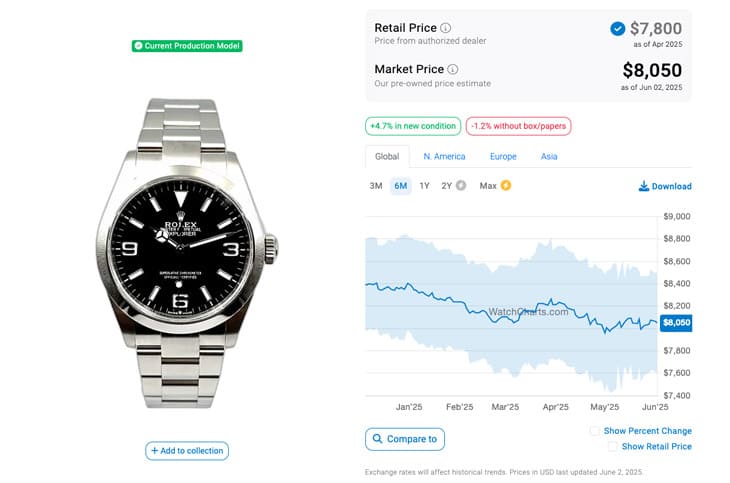Screen dimensions: 730x483
Task: Select the 3M time range
Action: (376, 186)
